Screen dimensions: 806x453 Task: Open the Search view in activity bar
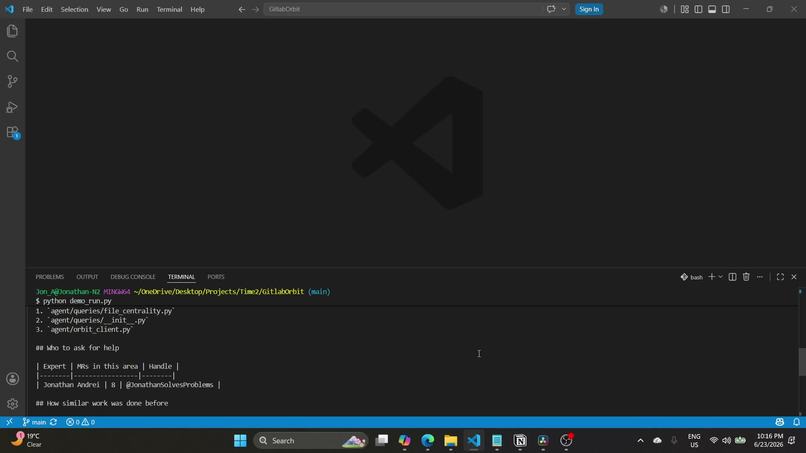[12, 56]
